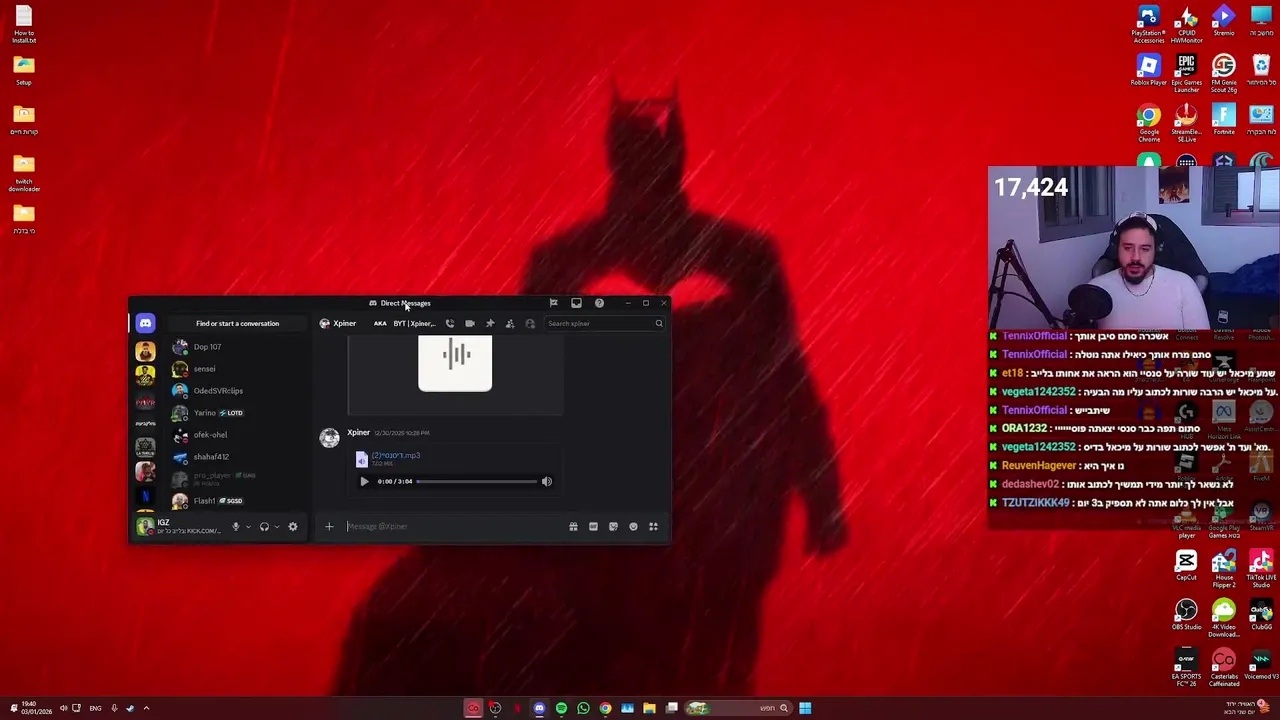The height and width of the screenshot is (720, 1280).
Task: Expand hidden tray icons arrow in taskbar
Action: tap(146, 708)
